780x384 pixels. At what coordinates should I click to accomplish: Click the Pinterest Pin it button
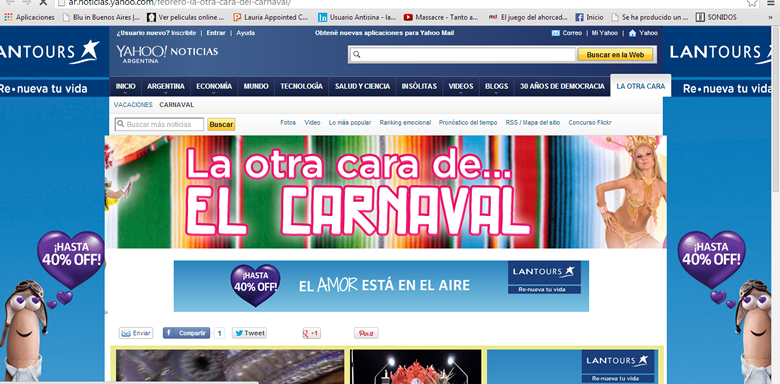point(366,333)
